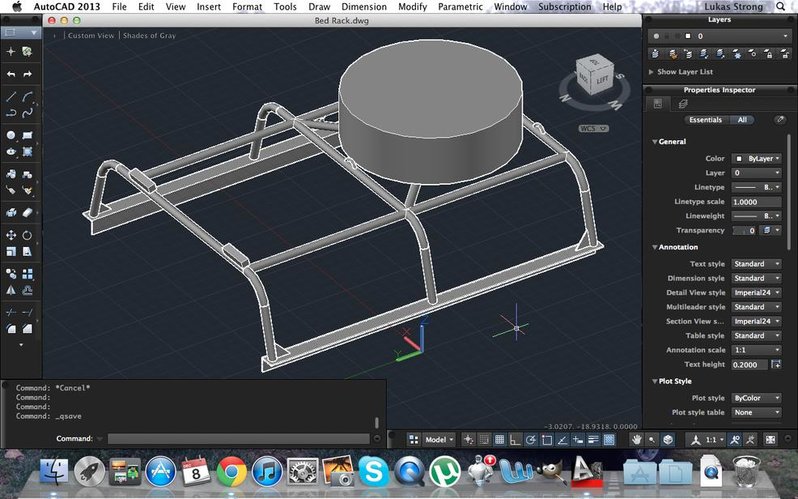Open the Annotation scale 1:1 dropdown in Properties

756,350
